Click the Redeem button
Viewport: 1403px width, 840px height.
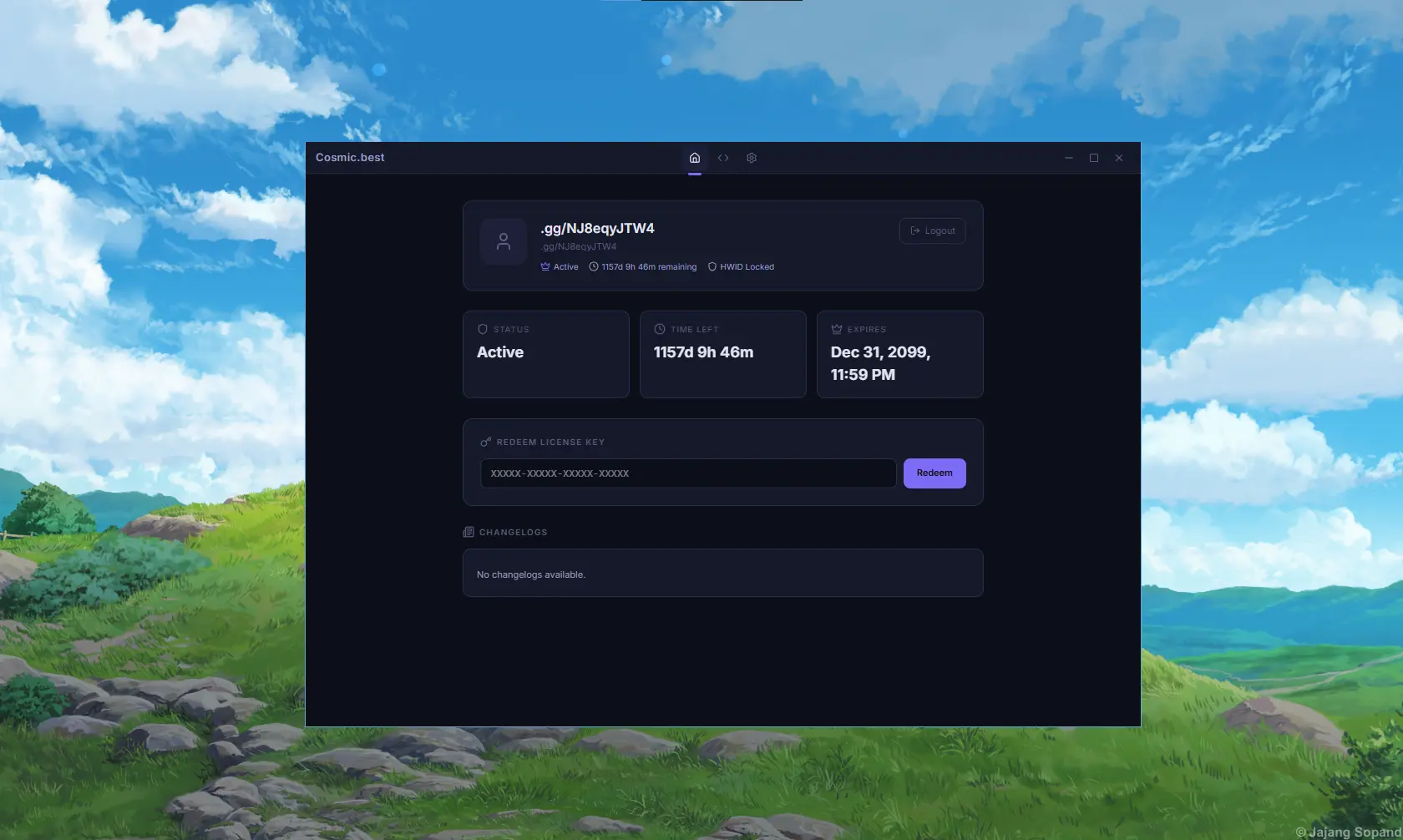934,473
